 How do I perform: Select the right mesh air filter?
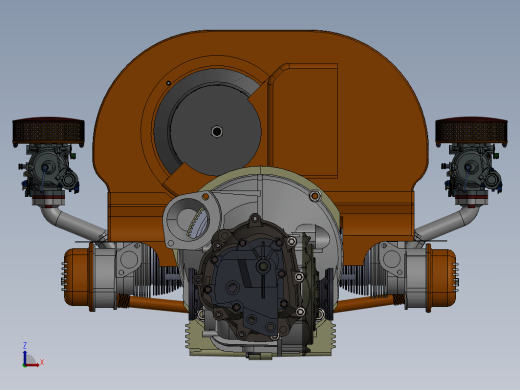pyautogui.click(x=471, y=131)
